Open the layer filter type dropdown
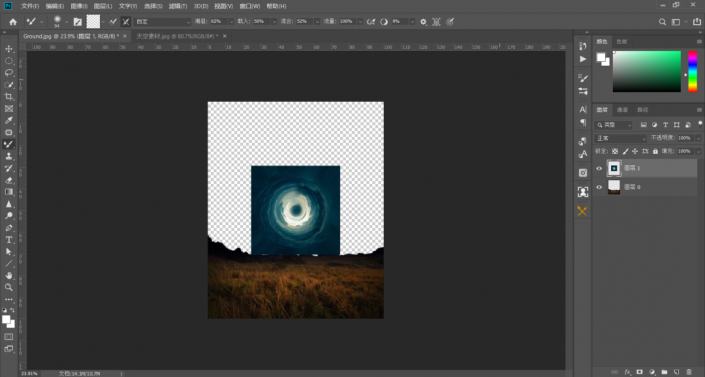This screenshot has height=377, width=705. 614,125
